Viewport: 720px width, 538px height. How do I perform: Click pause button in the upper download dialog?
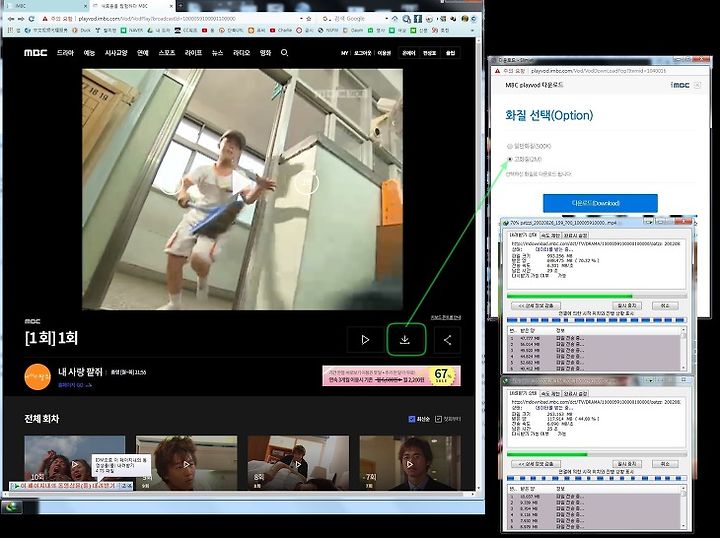click(627, 305)
